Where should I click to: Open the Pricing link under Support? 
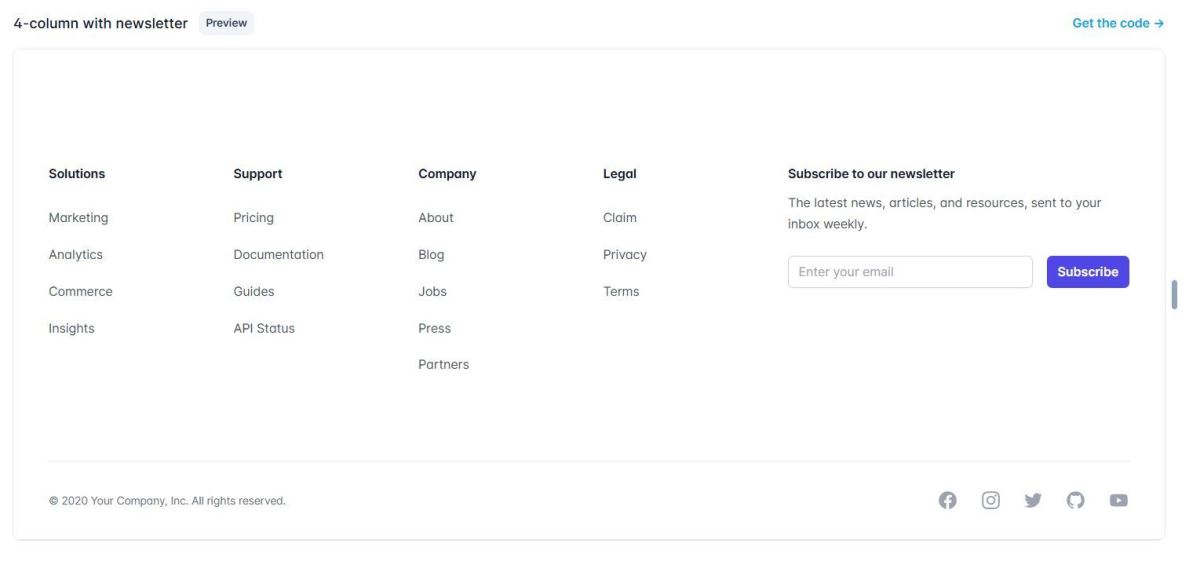[253, 218]
